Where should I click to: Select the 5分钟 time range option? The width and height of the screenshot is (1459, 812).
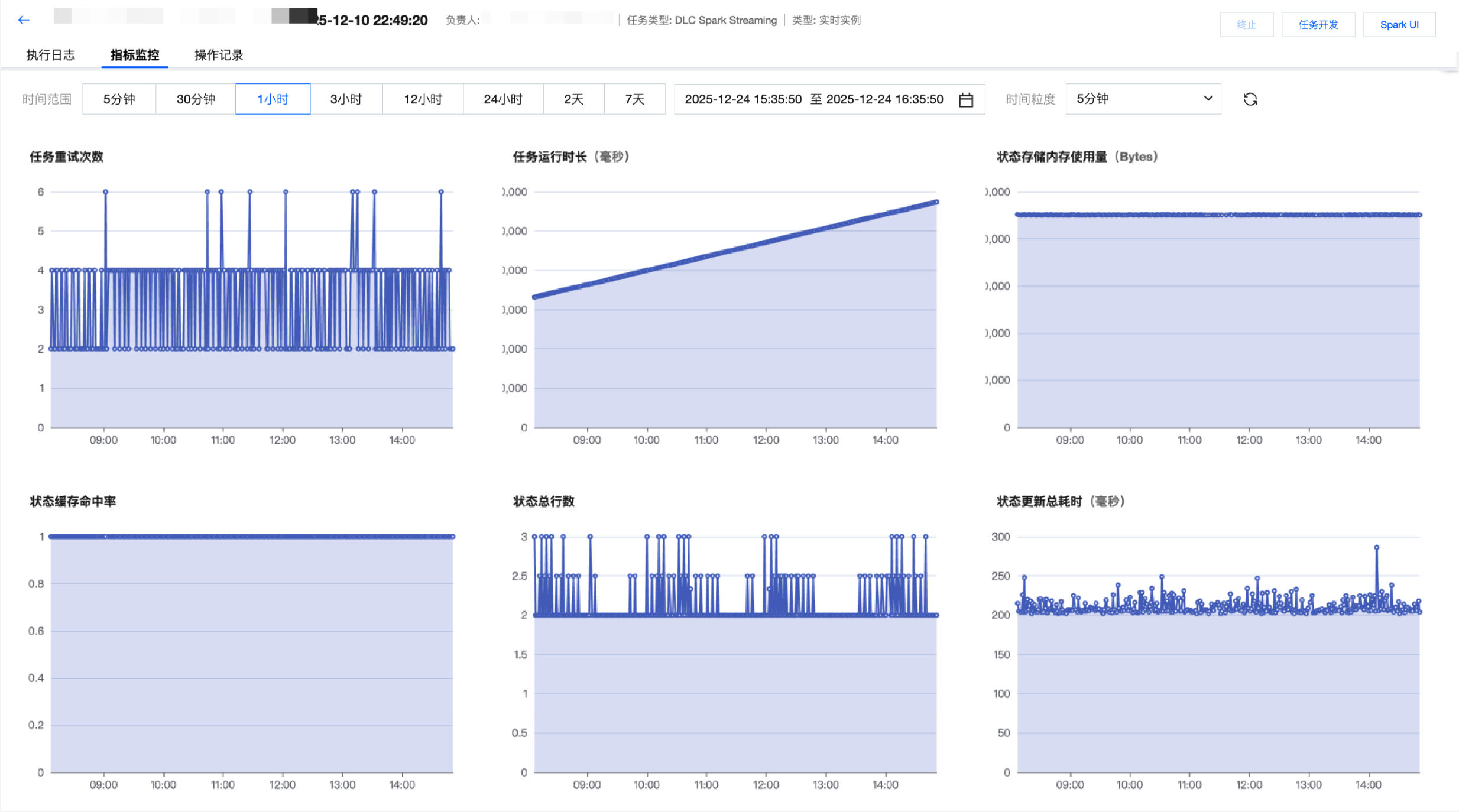click(119, 99)
